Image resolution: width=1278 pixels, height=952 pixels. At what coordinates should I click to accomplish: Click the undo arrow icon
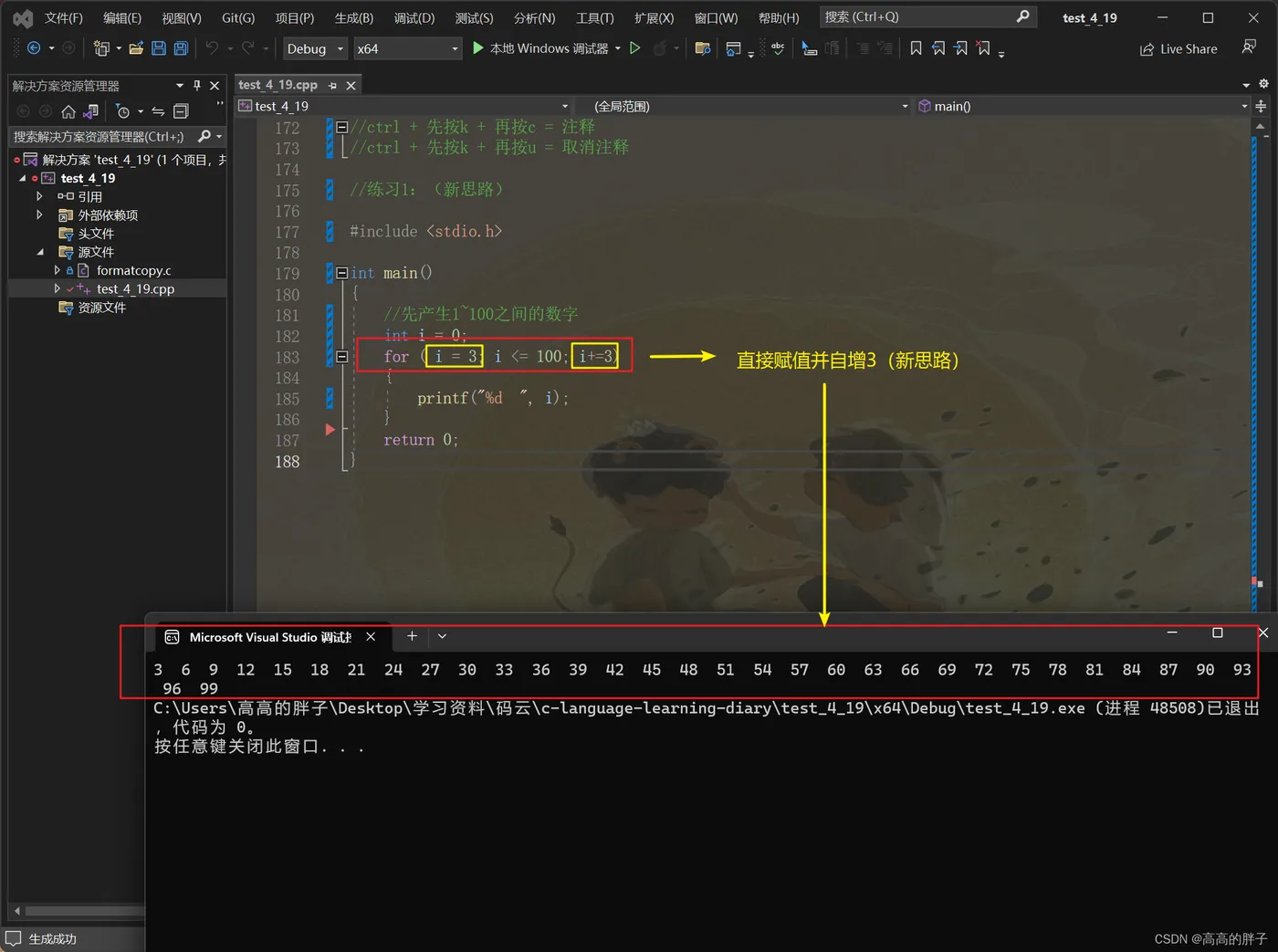pyautogui.click(x=212, y=48)
